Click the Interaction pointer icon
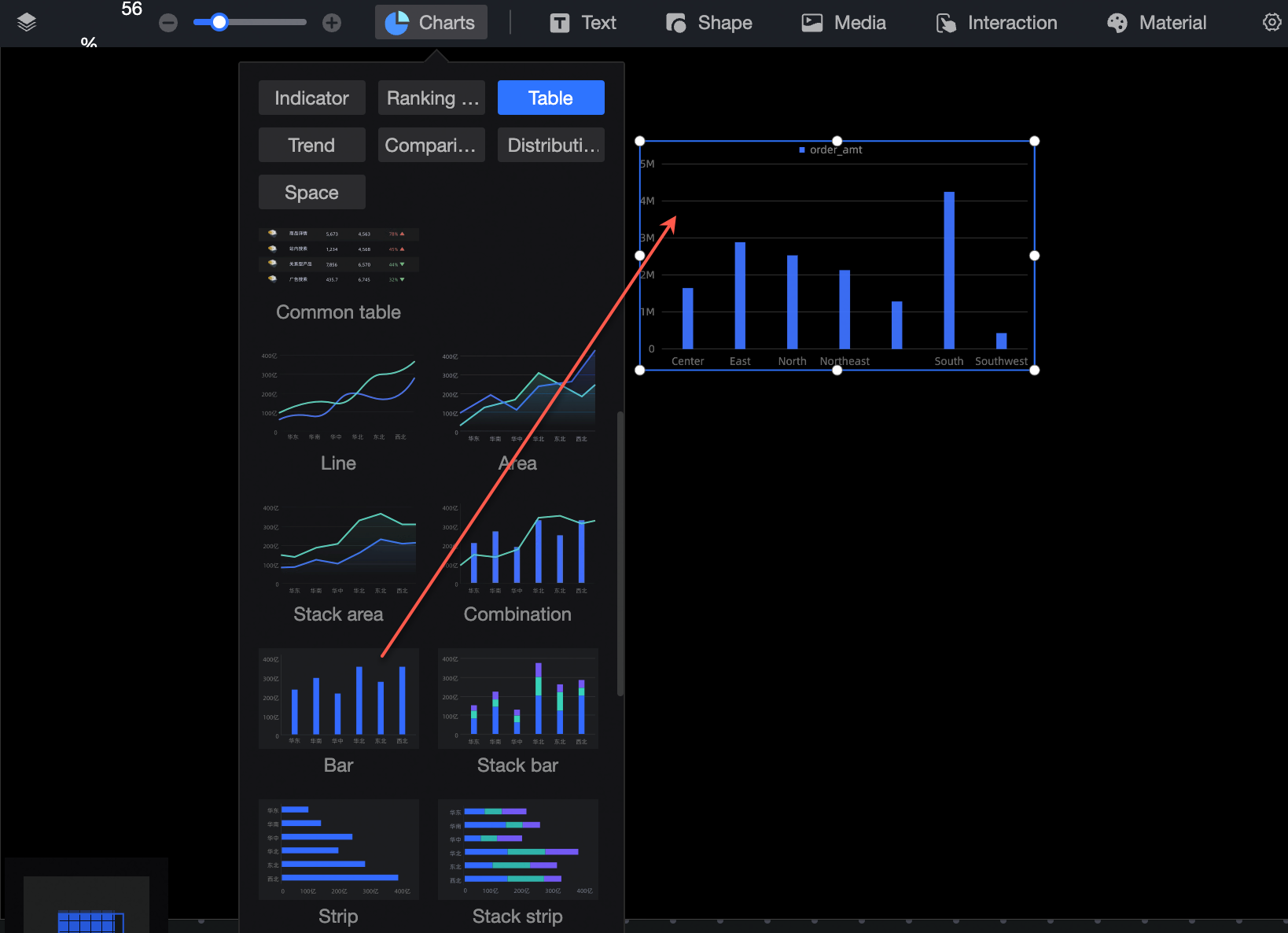The width and height of the screenshot is (1288, 933). point(946,24)
